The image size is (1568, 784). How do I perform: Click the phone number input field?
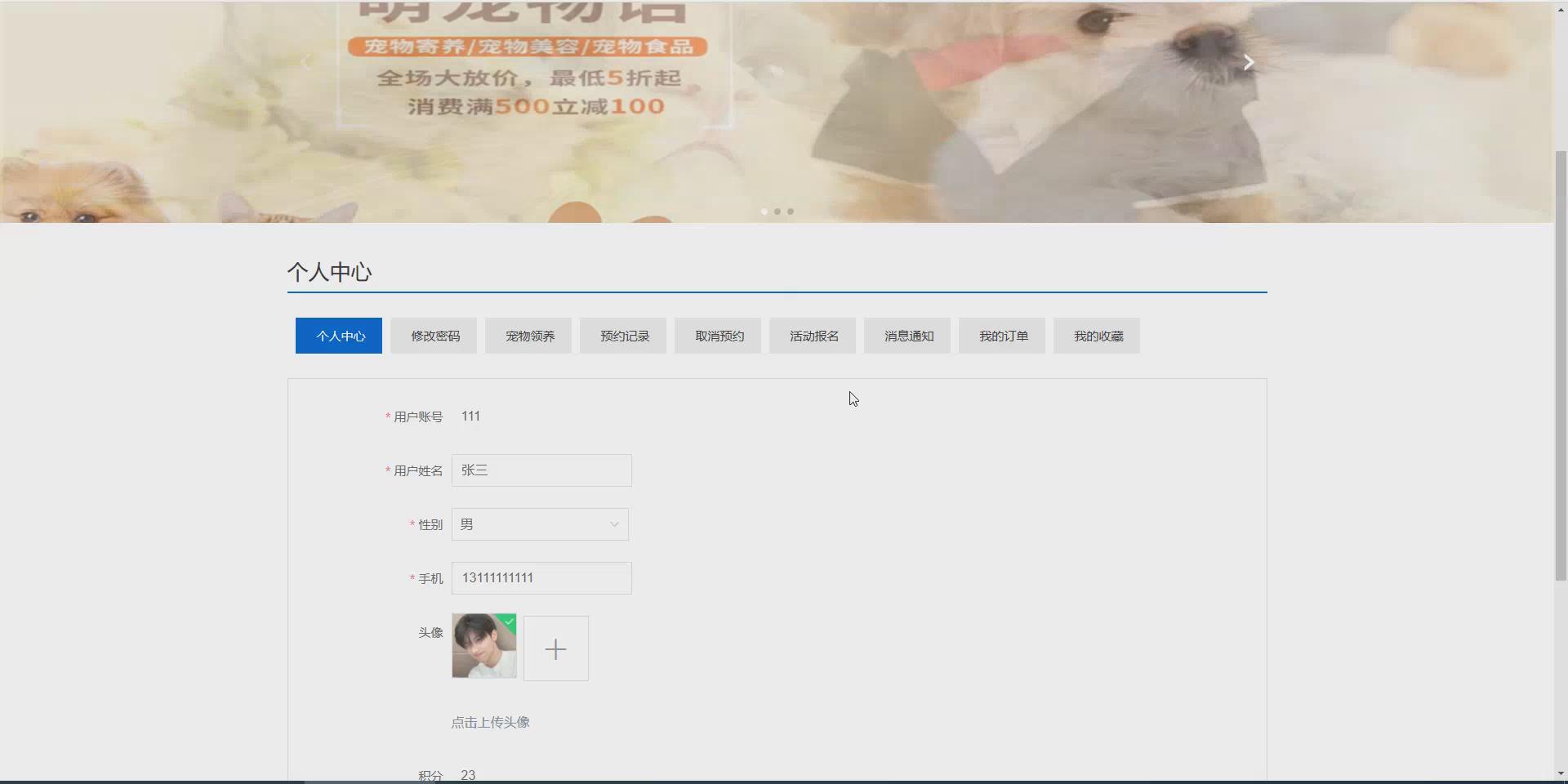pos(541,577)
